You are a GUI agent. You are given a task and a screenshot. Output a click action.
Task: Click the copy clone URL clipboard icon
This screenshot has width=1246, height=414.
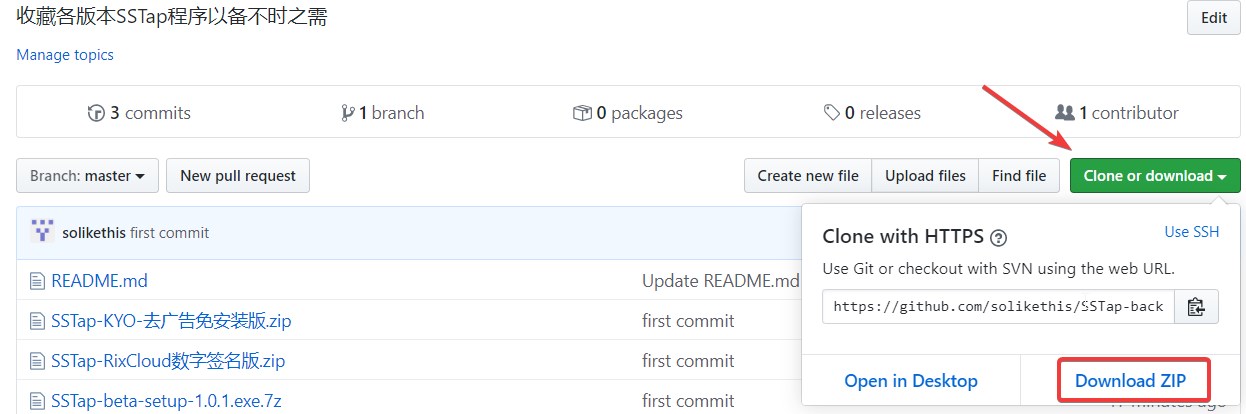pos(1196,307)
